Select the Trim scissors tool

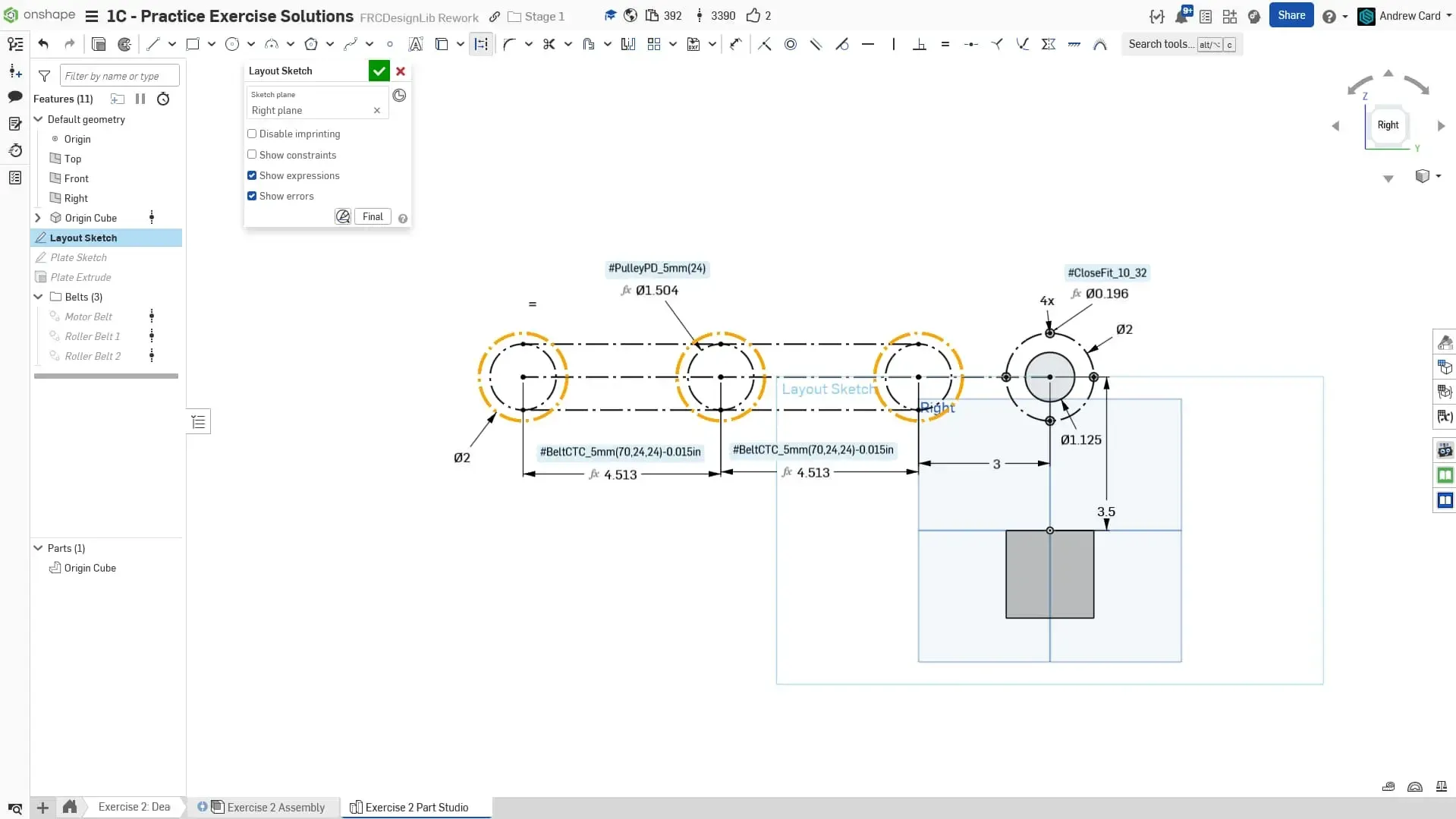tap(549, 44)
